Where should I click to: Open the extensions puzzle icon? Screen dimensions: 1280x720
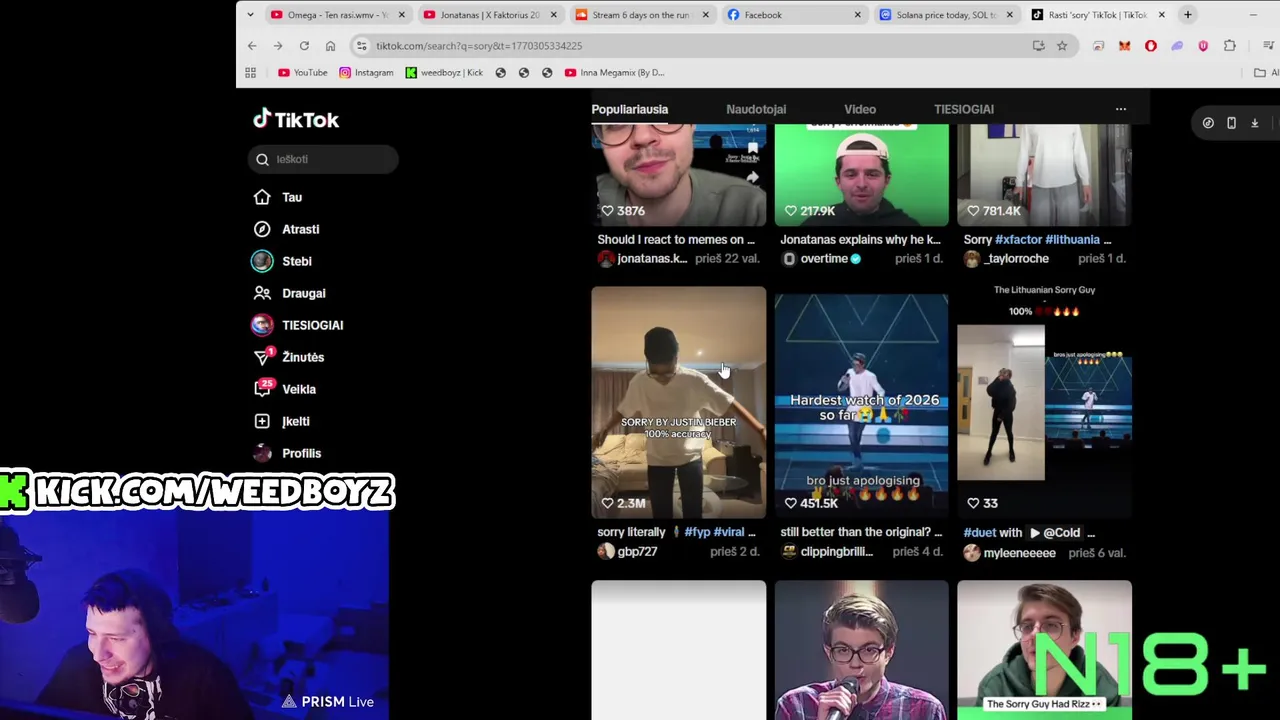[x=1230, y=46]
